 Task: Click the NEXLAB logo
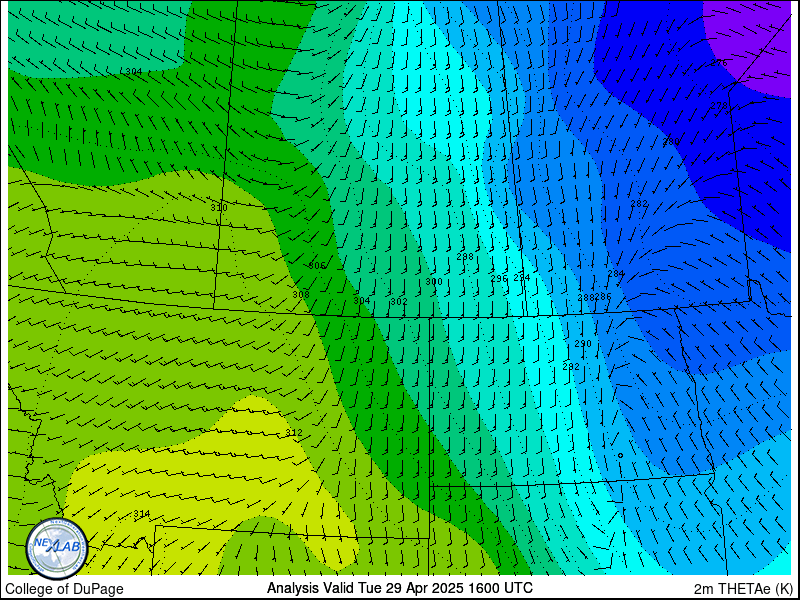57,549
